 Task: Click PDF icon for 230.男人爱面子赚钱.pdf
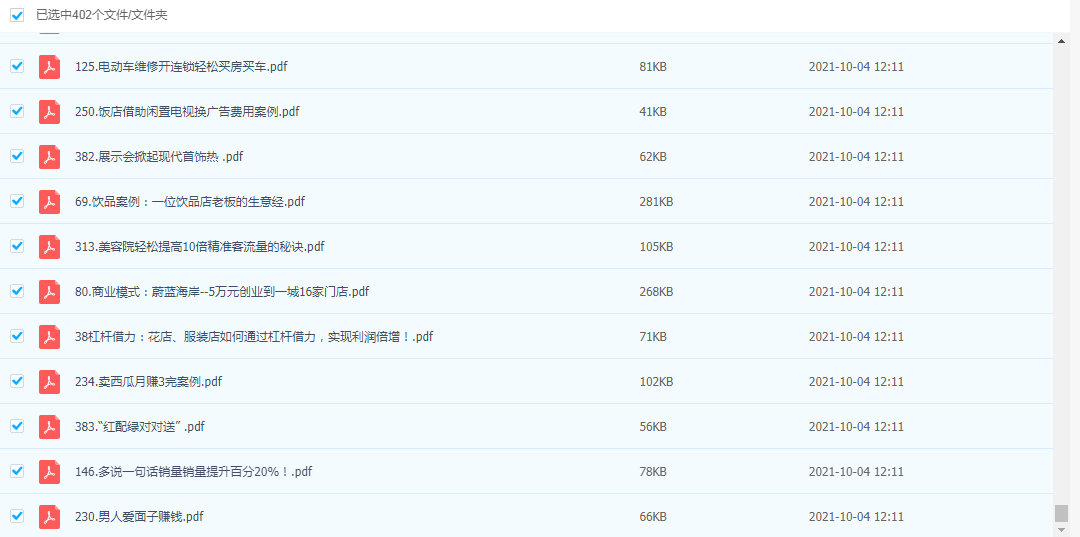point(49,517)
